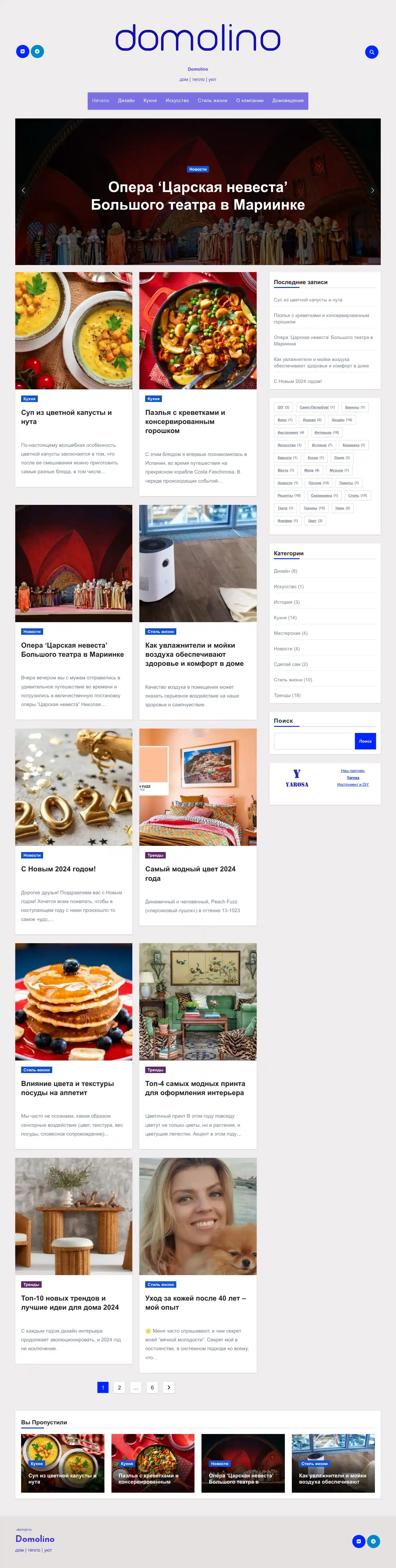The width and height of the screenshot is (396, 1568).
Task: Click the blue Поиск button
Action: (365, 741)
